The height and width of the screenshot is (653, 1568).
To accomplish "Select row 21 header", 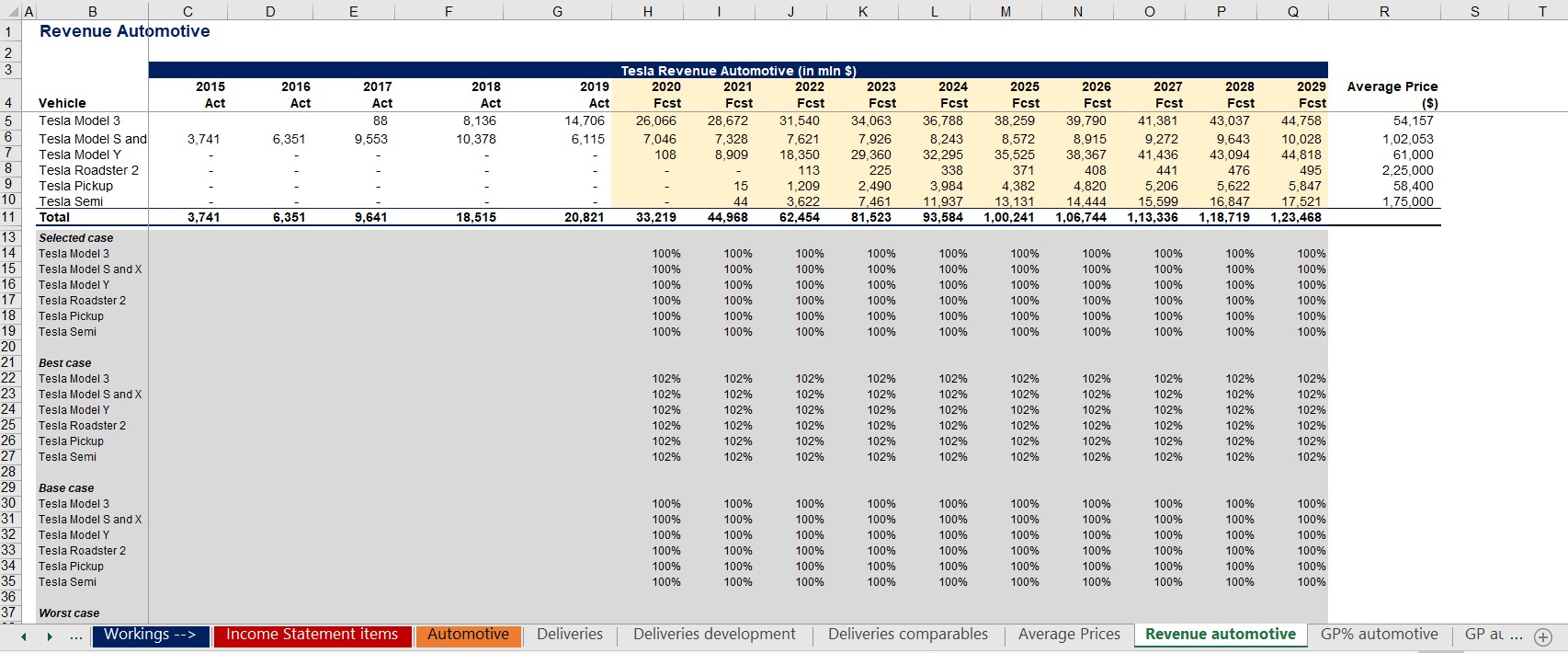I will pos(8,362).
